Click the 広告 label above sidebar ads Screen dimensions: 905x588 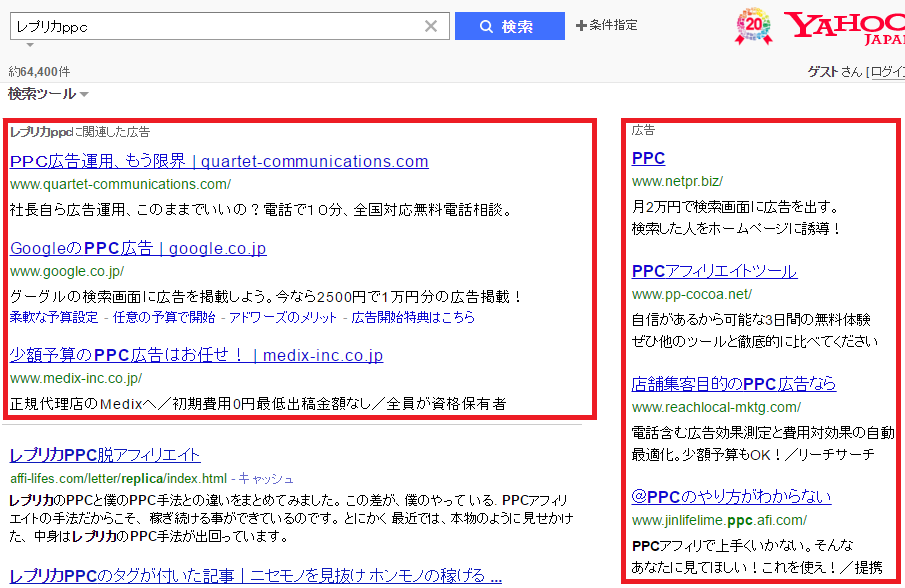(643, 130)
